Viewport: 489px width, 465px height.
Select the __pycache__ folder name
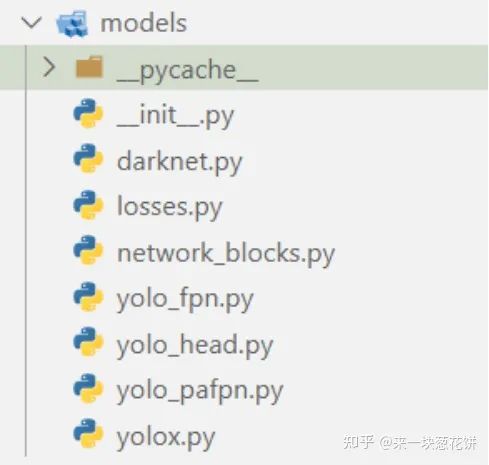[x=188, y=71]
